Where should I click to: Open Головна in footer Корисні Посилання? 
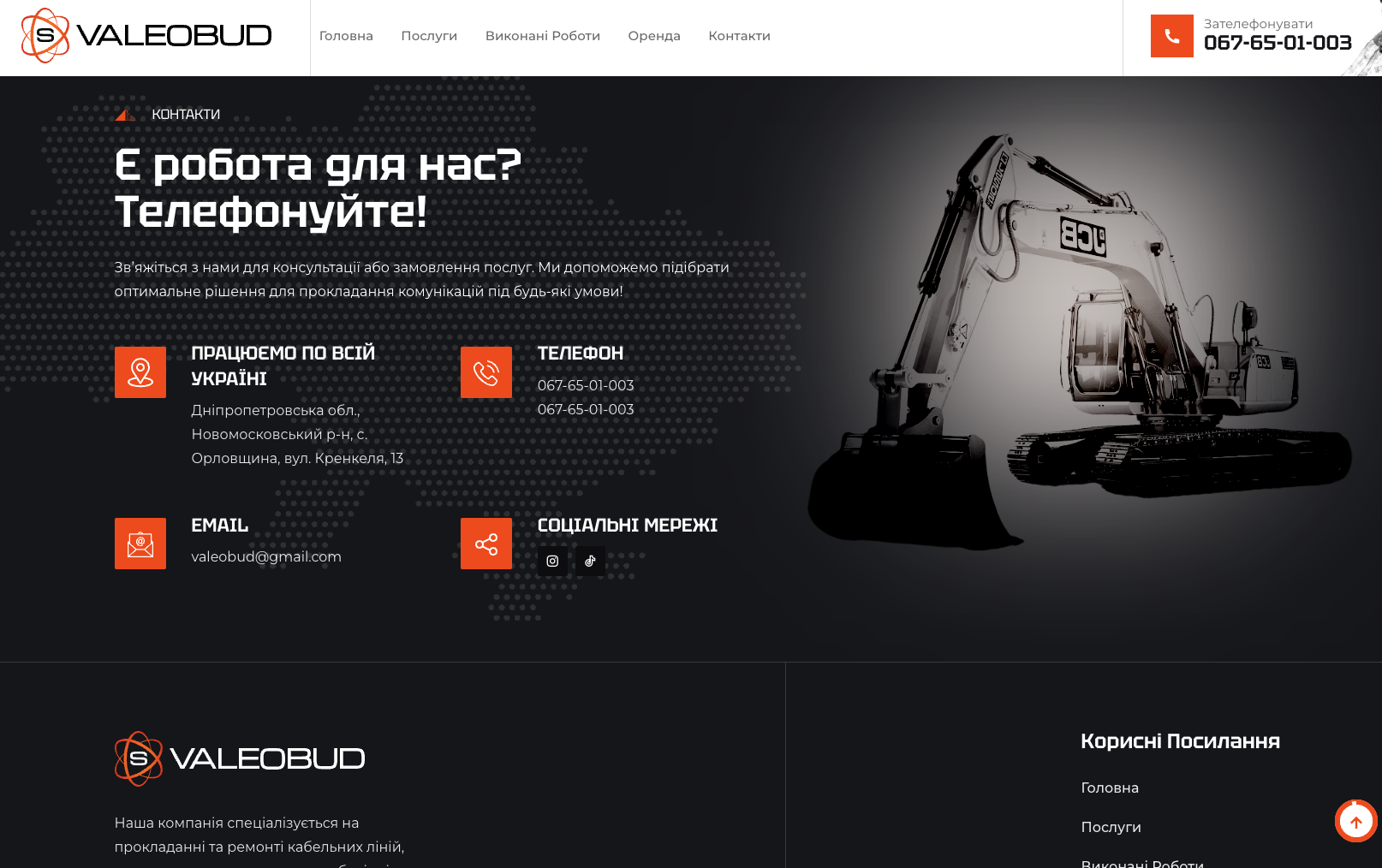[1110, 788]
